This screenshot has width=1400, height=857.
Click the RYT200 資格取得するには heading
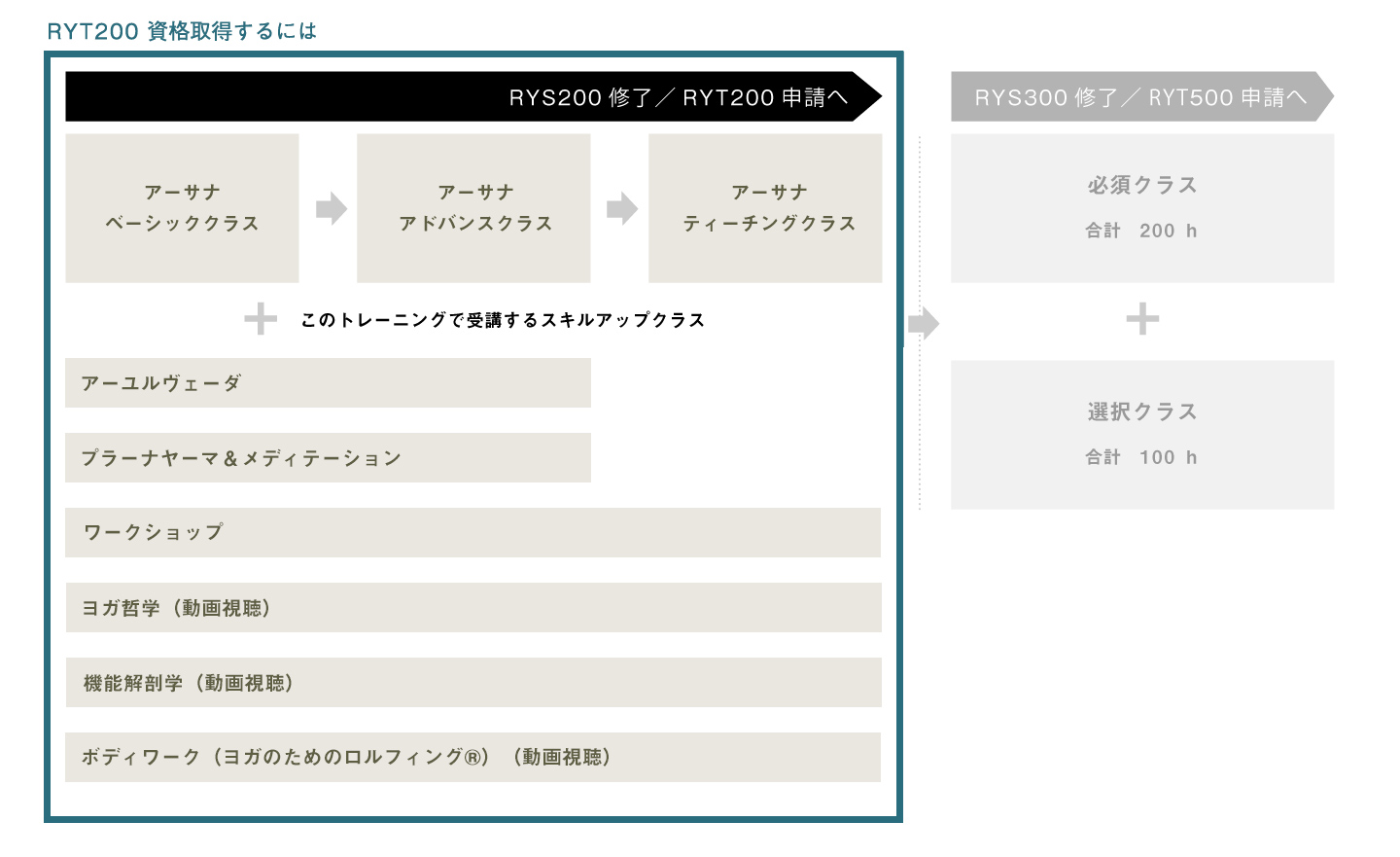pyautogui.click(x=182, y=31)
